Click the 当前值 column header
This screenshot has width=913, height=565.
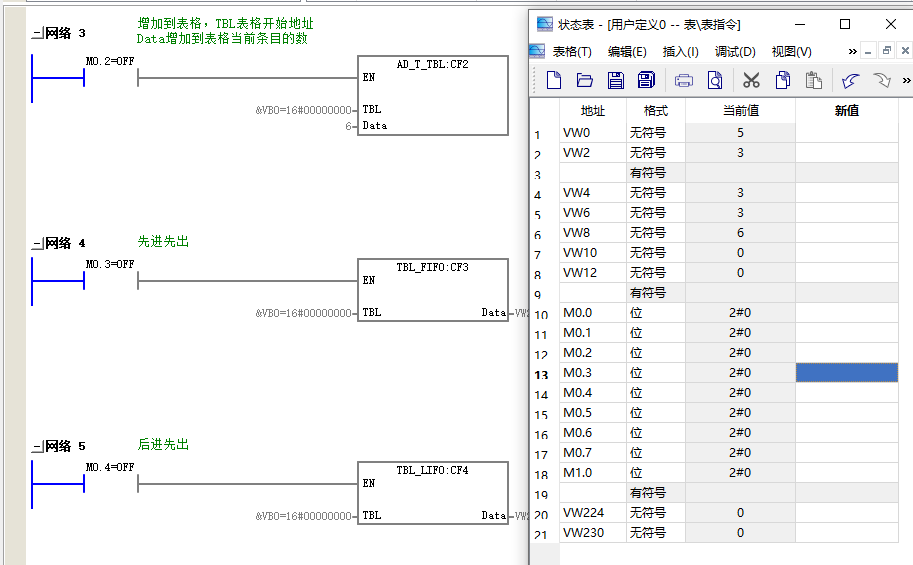point(740,111)
